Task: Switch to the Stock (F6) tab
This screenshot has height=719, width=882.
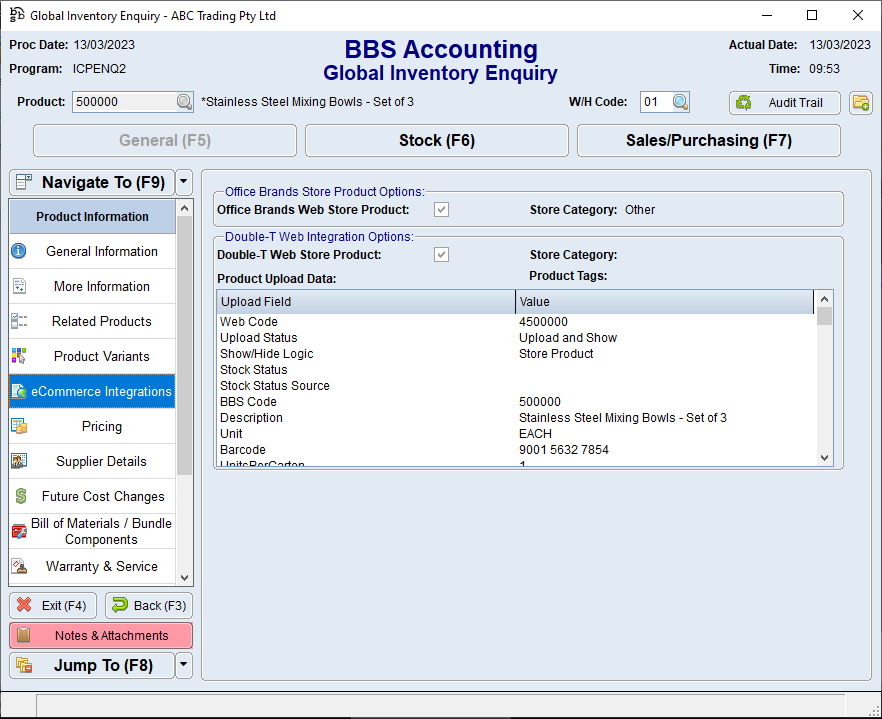Action: (436, 141)
